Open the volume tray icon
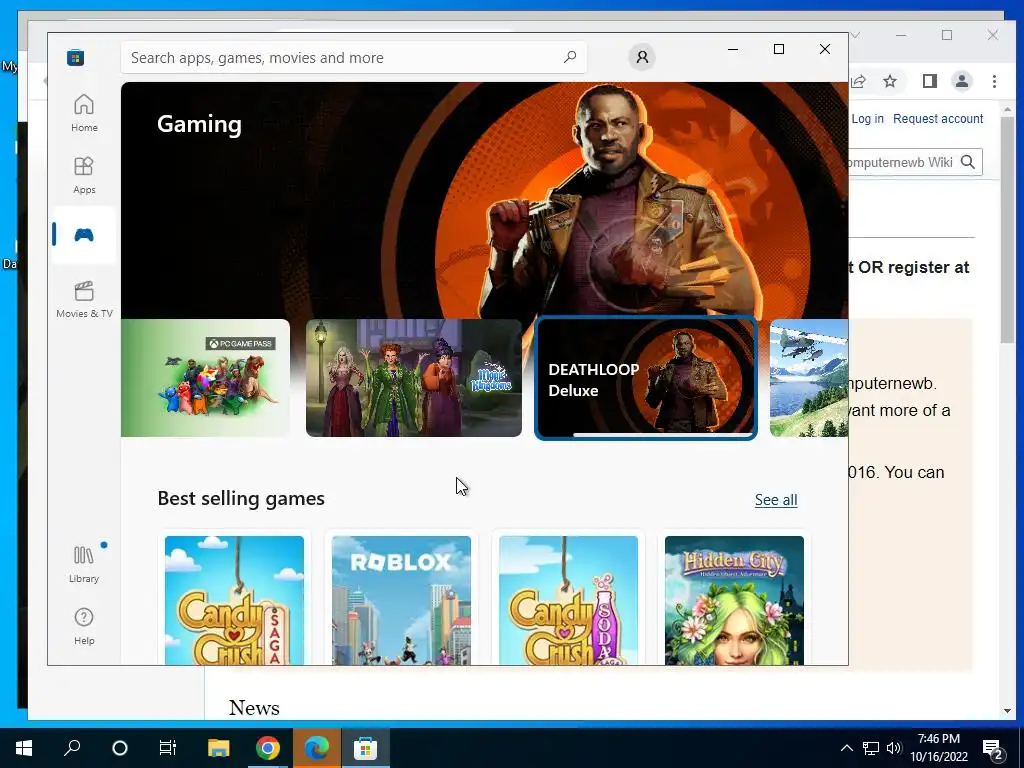Screen dimensions: 1024x768 [x=894, y=748]
